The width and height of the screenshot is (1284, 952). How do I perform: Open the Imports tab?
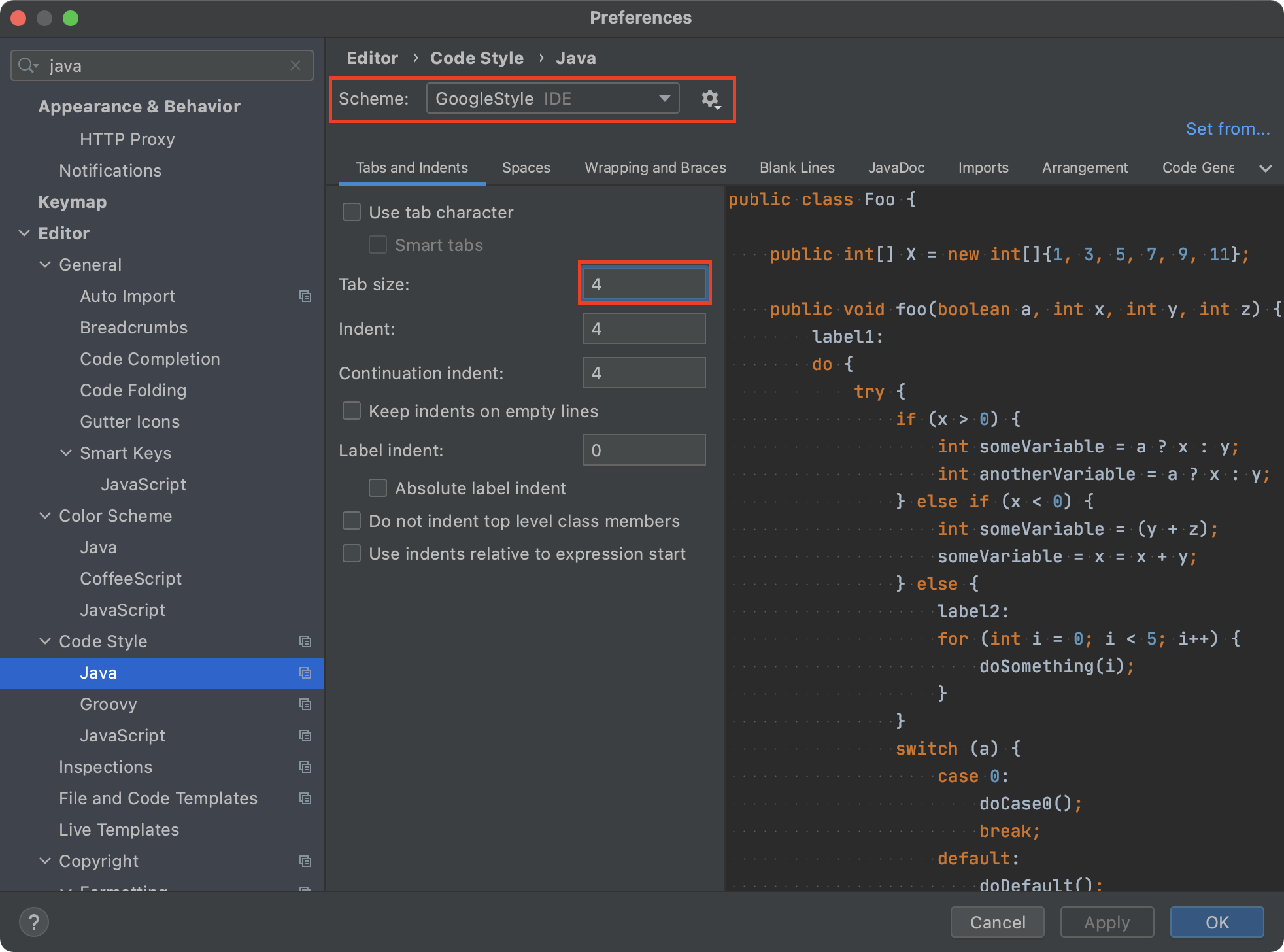point(983,168)
